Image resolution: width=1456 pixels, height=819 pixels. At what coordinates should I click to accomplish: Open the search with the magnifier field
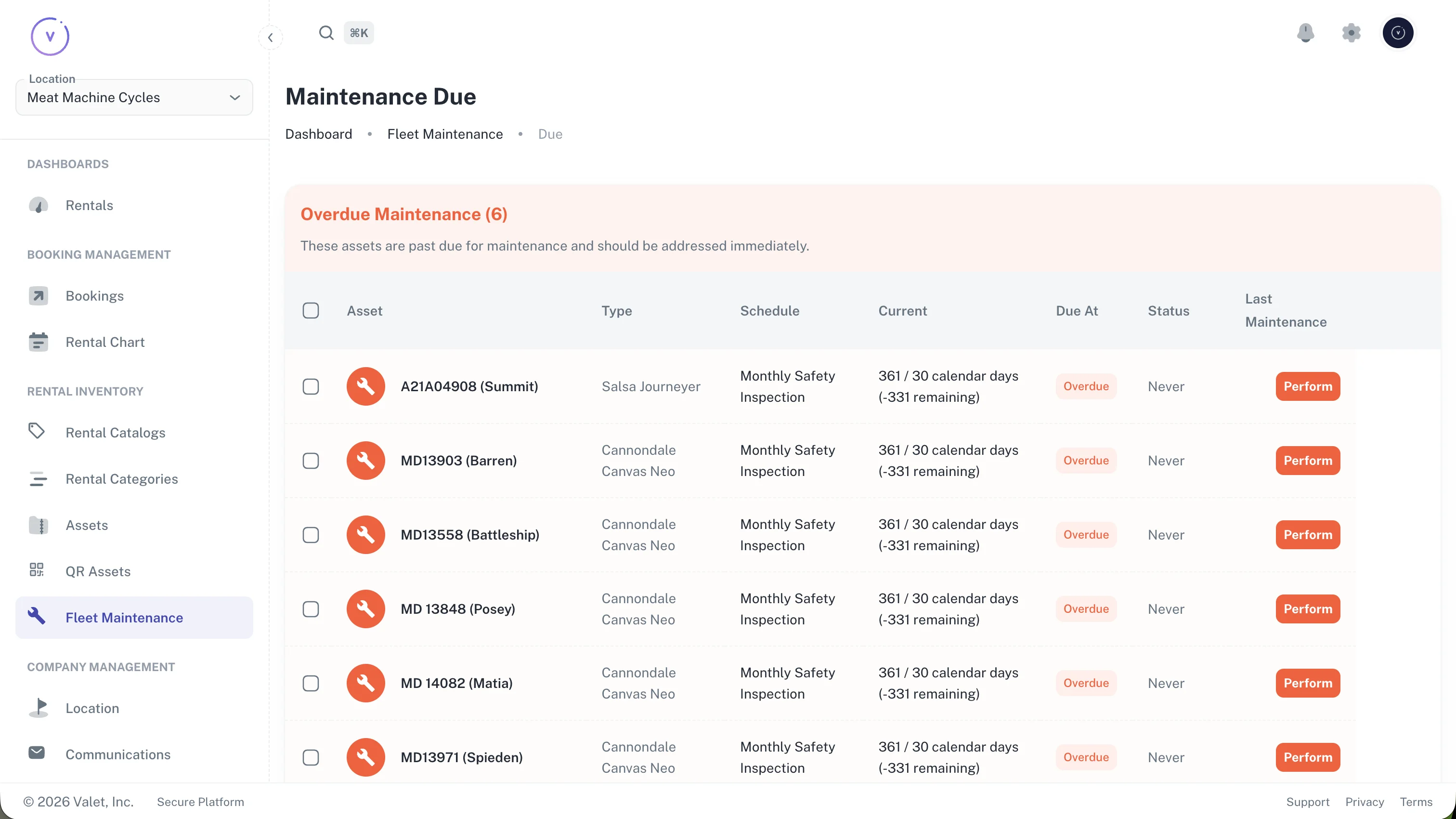click(x=326, y=32)
